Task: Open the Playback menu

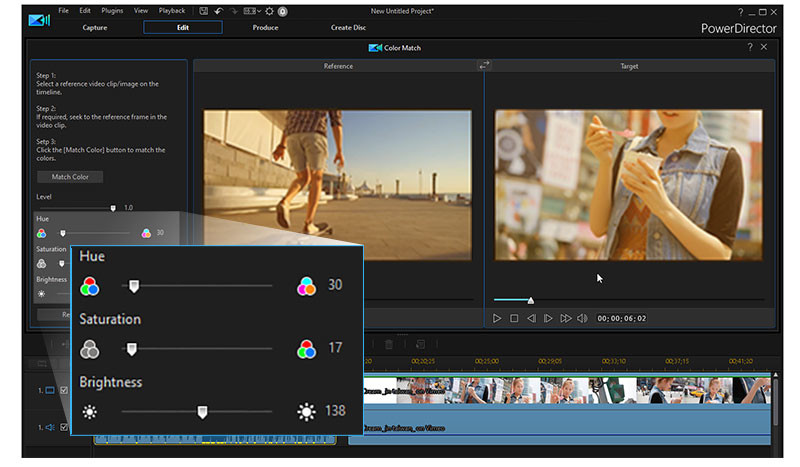Action: [x=171, y=10]
